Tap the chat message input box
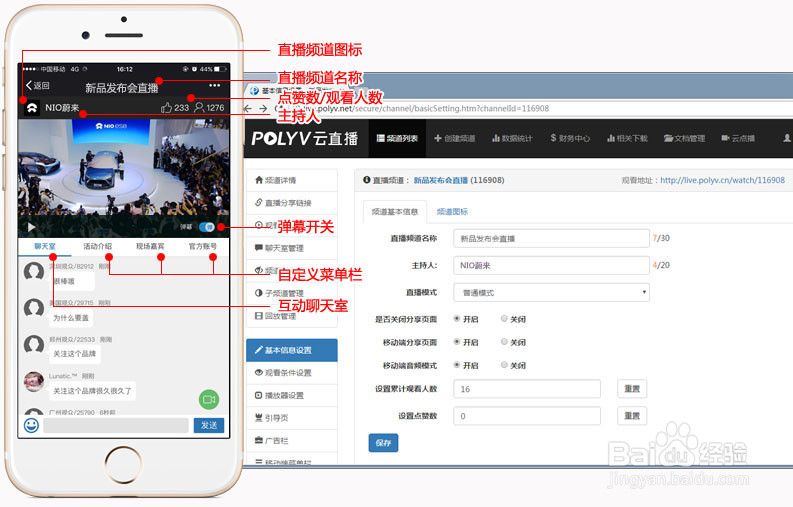The height and width of the screenshot is (507, 793). click(x=116, y=425)
